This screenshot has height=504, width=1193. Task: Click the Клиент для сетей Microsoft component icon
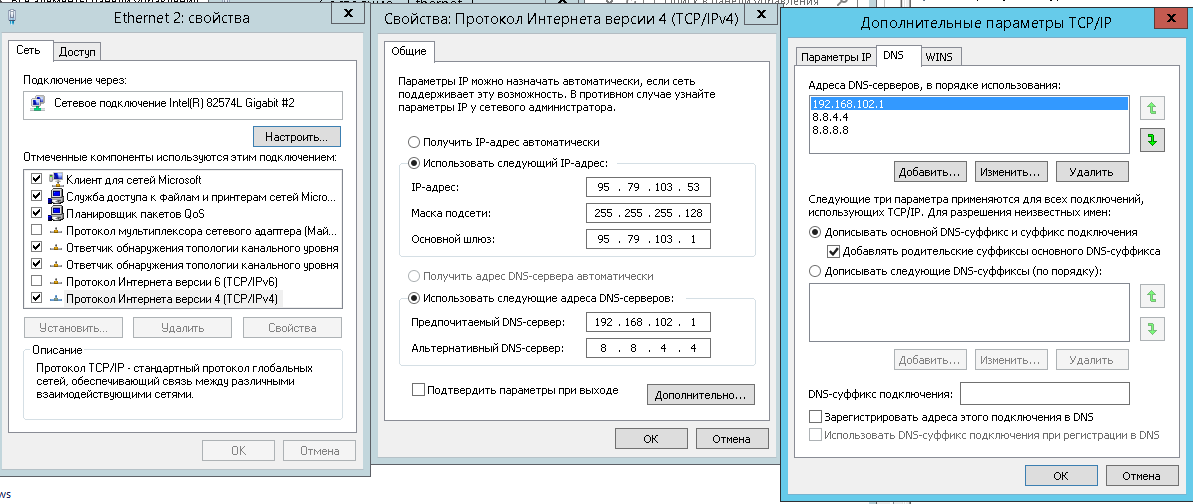click(56, 179)
